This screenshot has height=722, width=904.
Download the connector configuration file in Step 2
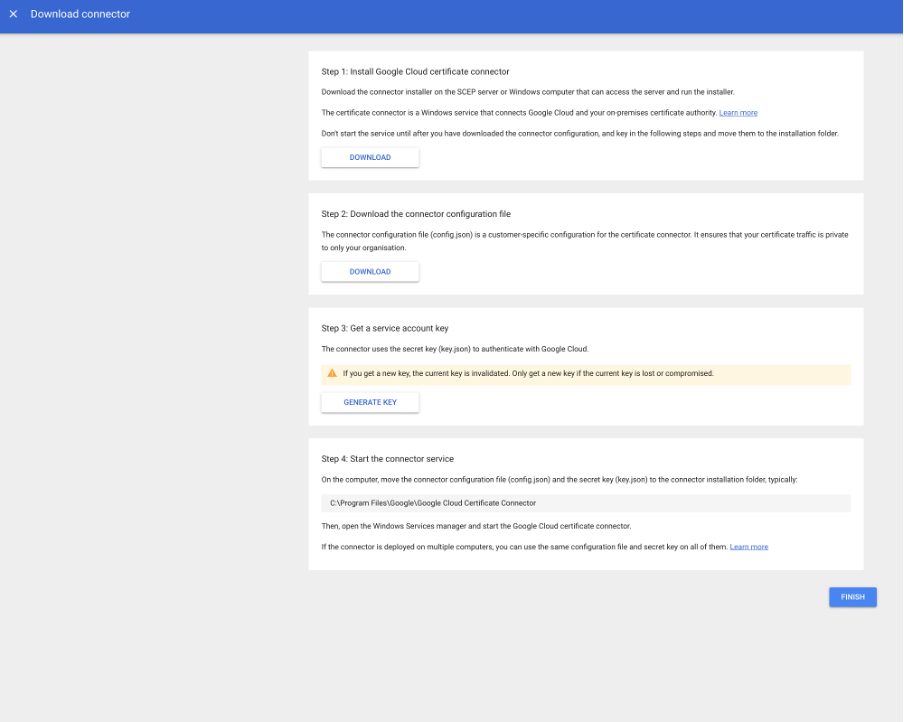tap(369, 272)
